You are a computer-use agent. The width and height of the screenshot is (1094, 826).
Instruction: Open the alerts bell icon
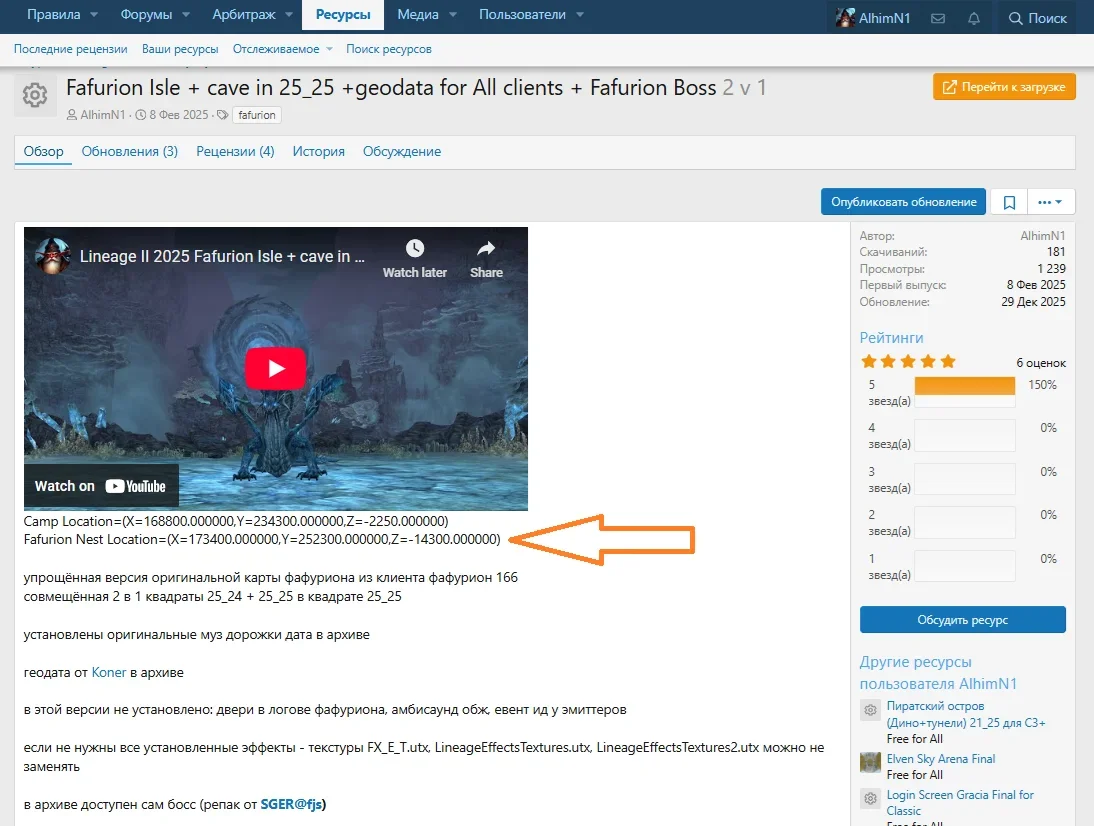point(974,18)
